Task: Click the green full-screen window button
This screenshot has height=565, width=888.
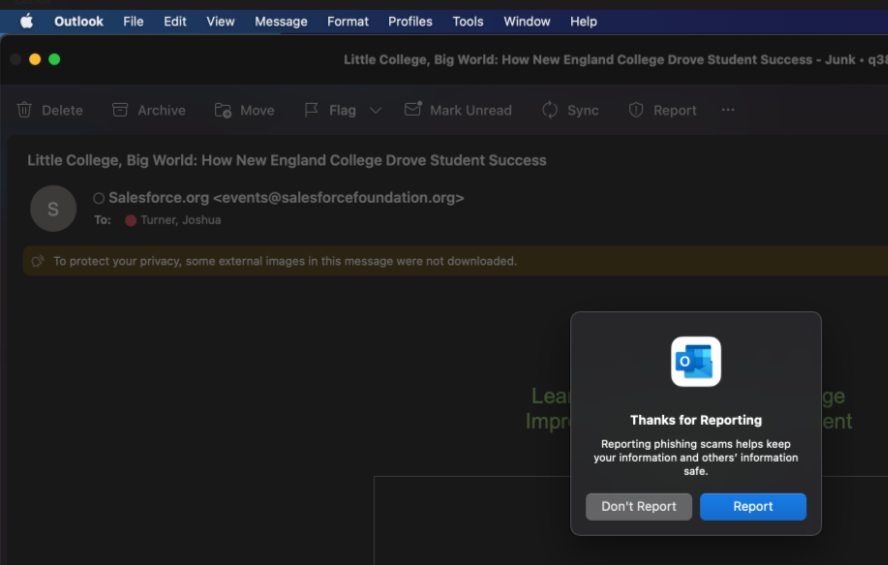Action: 54,59
